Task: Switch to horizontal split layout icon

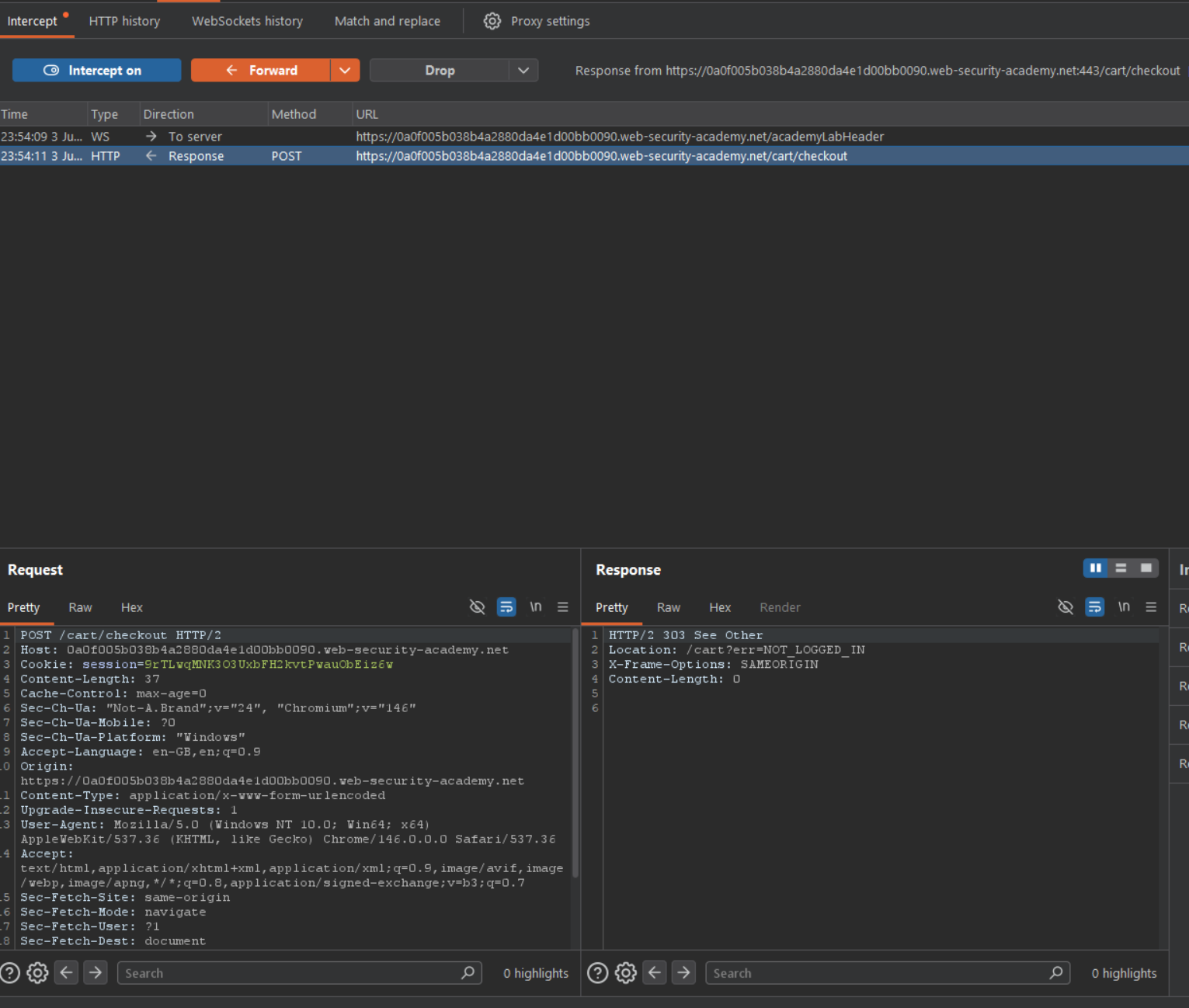Action: tap(1121, 568)
